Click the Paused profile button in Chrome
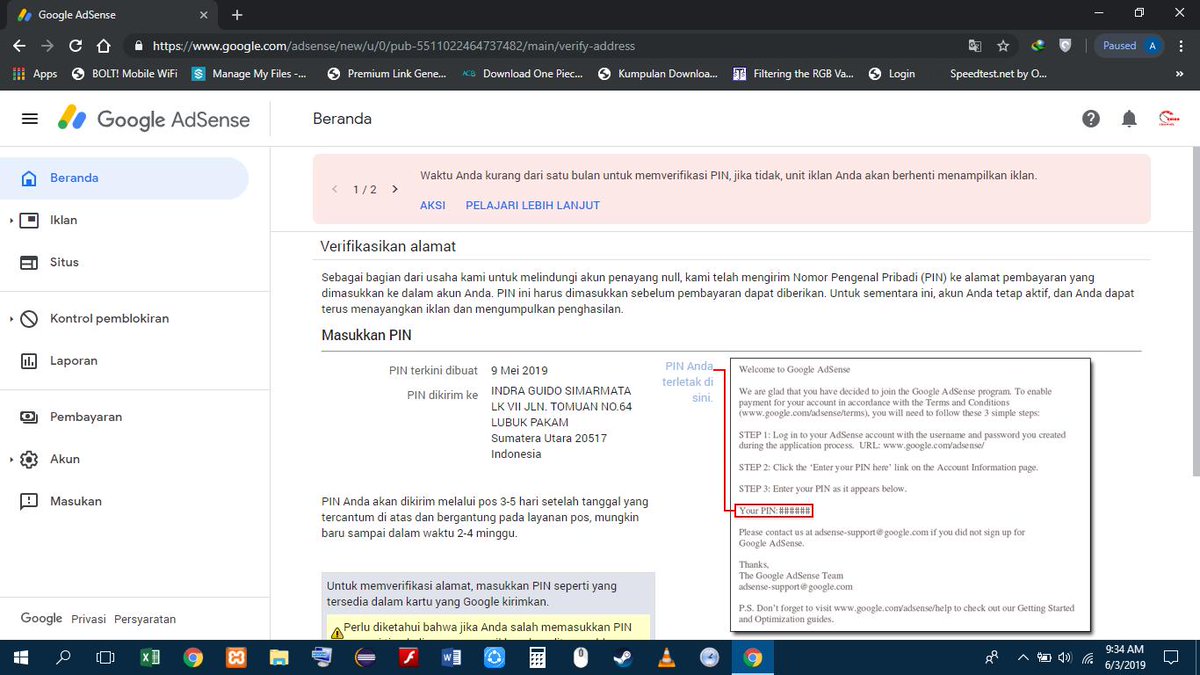 (x=1129, y=46)
